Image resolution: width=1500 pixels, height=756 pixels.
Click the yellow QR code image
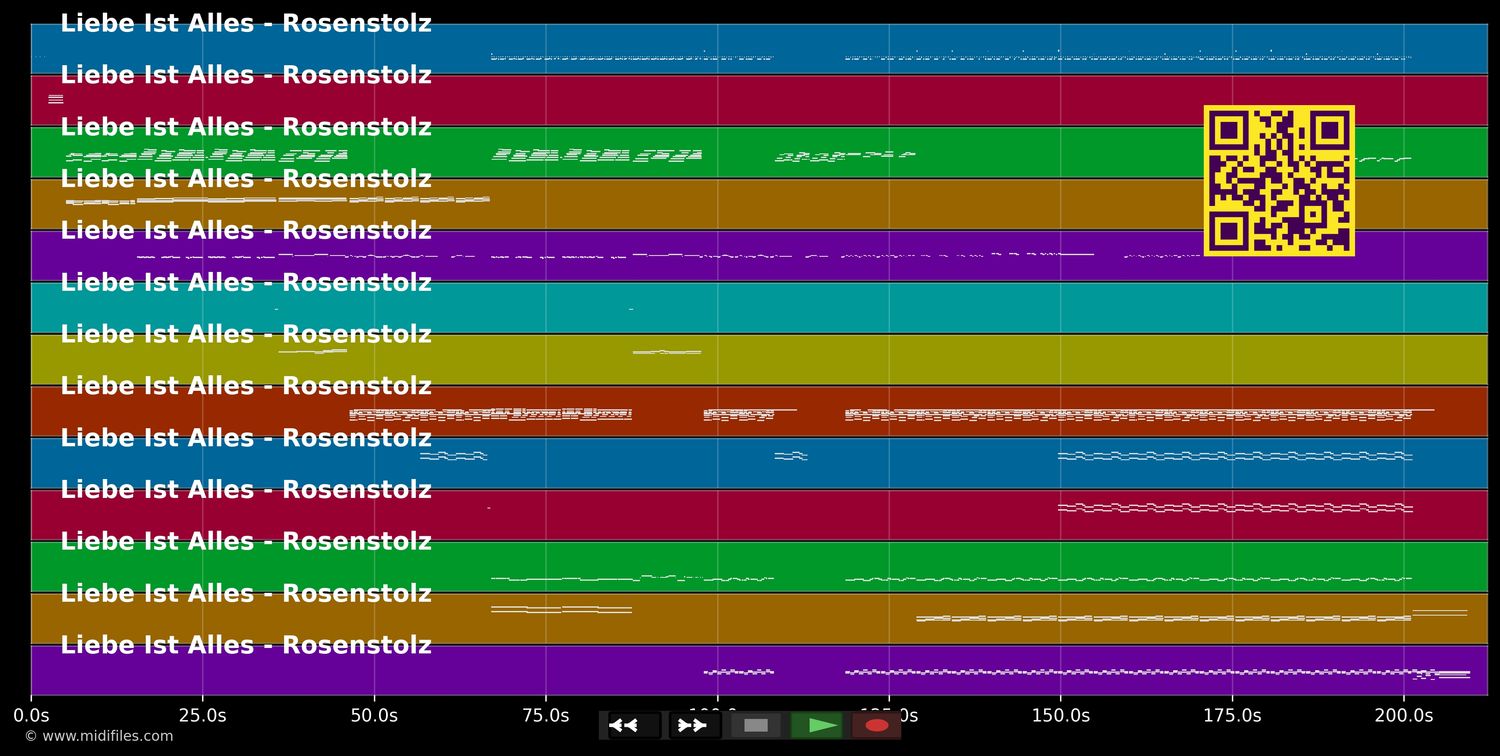pyautogui.click(x=1279, y=180)
